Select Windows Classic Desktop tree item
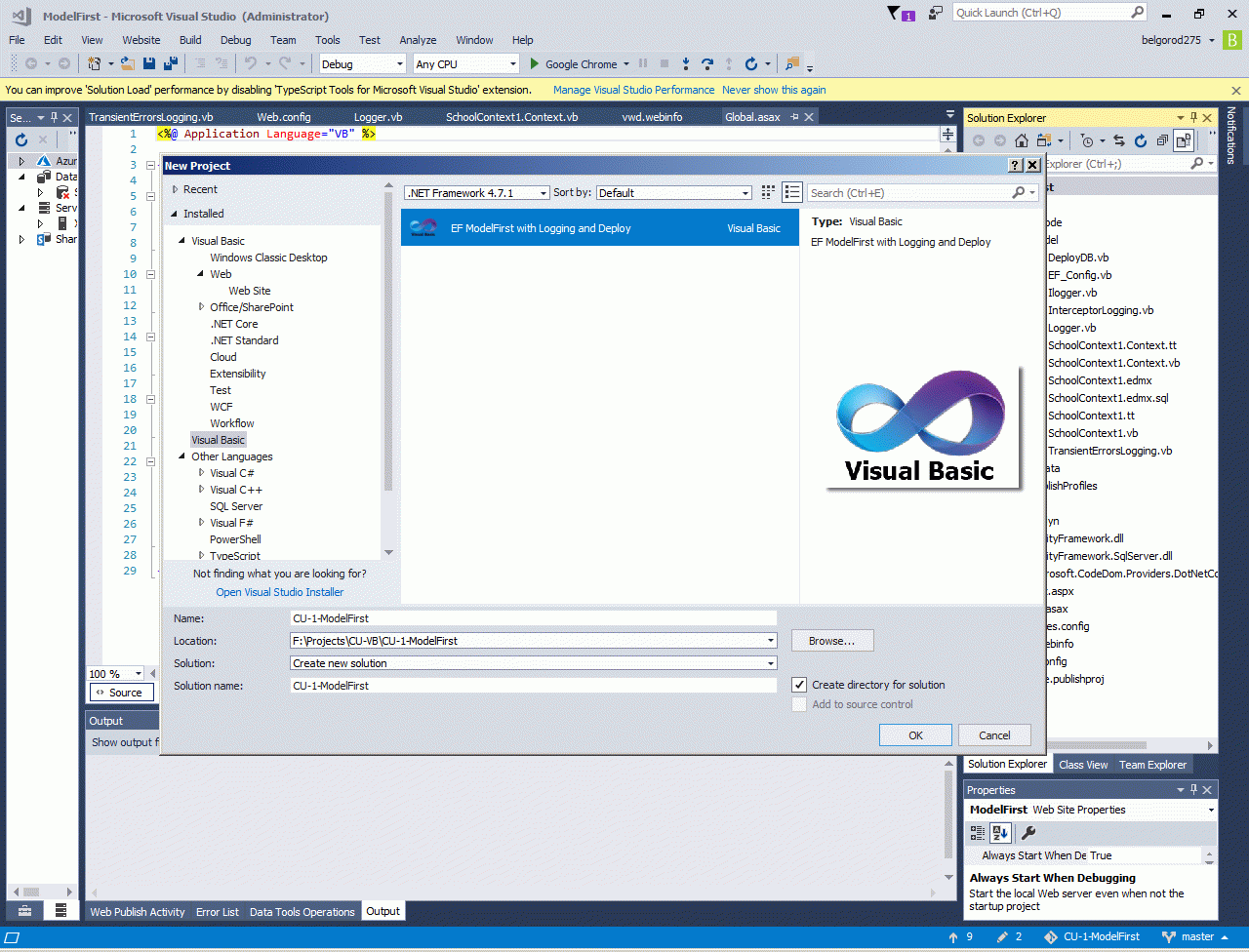Screen dimensions: 1249x952 tap(268, 258)
